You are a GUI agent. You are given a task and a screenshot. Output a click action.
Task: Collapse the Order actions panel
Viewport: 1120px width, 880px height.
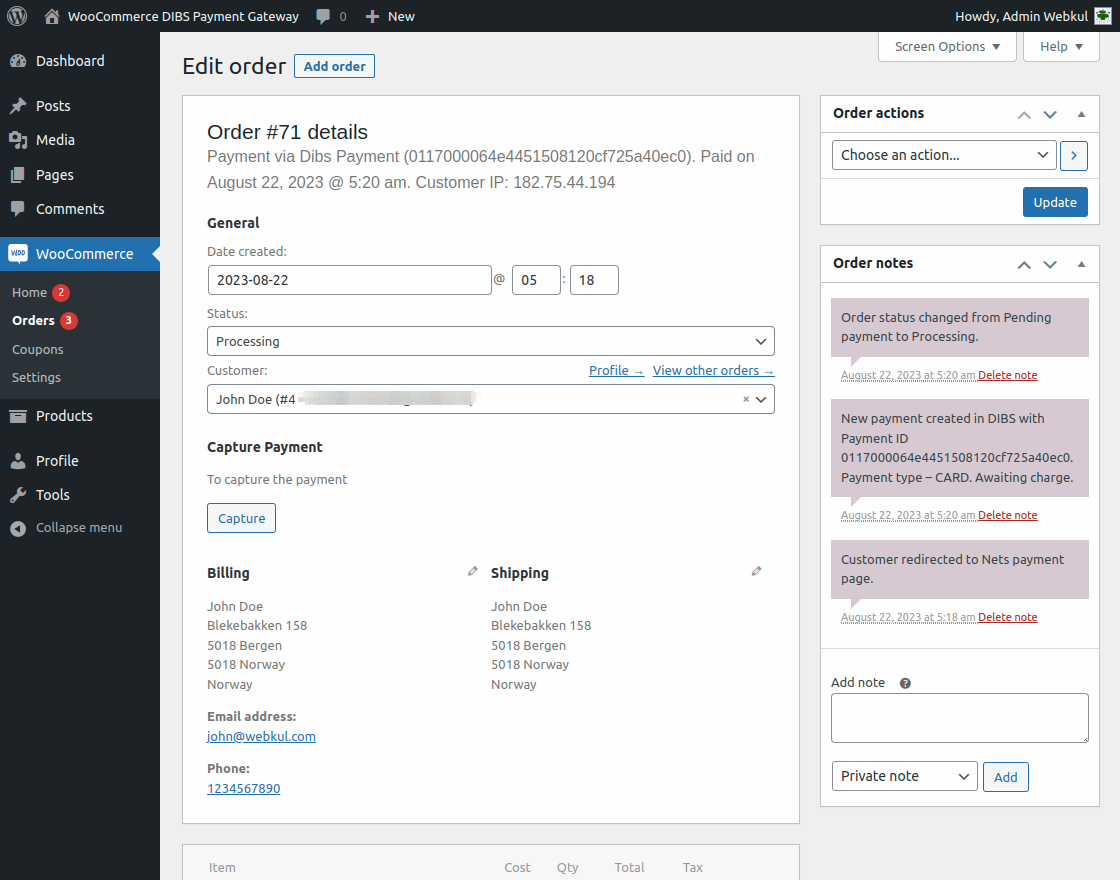coord(1081,113)
